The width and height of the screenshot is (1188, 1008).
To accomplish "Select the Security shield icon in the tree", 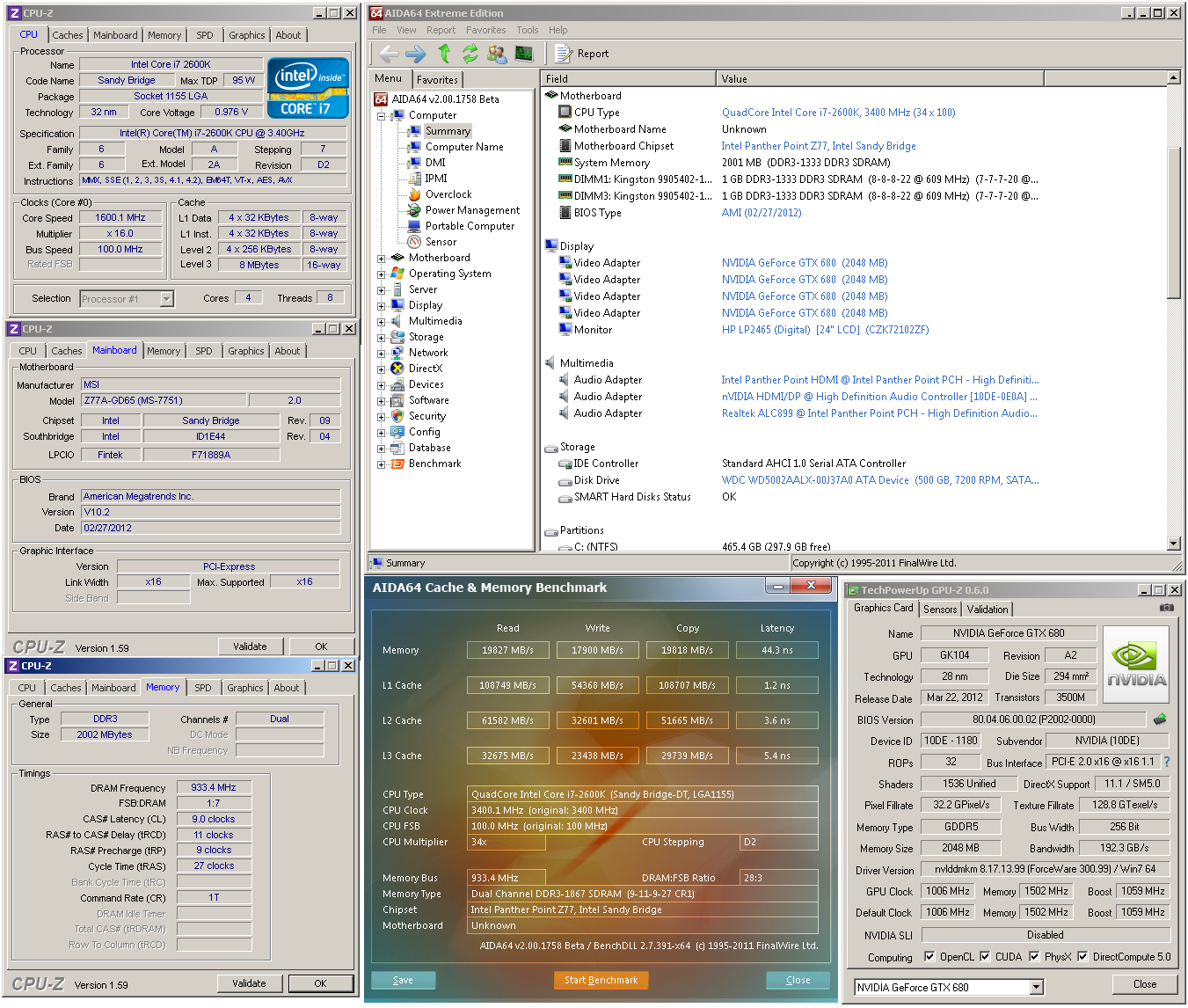I will [397, 416].
